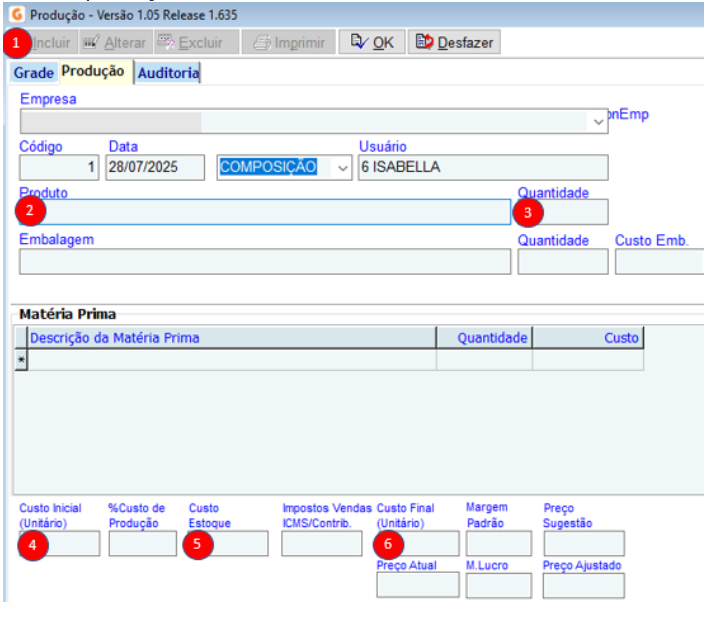The width and height of the screenshot is (714, 622).
Task: Click the Desfazer button label
Action: pyautogui.click(x=465, y=43)
